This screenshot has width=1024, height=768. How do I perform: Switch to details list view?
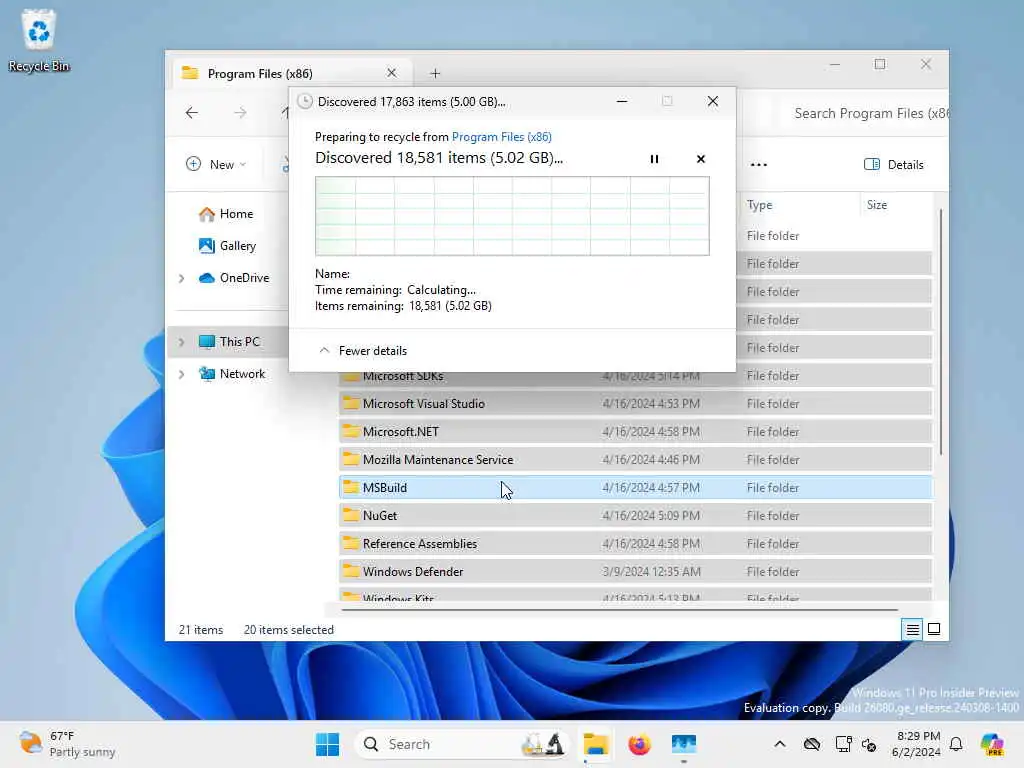click(x=912, y=630)
